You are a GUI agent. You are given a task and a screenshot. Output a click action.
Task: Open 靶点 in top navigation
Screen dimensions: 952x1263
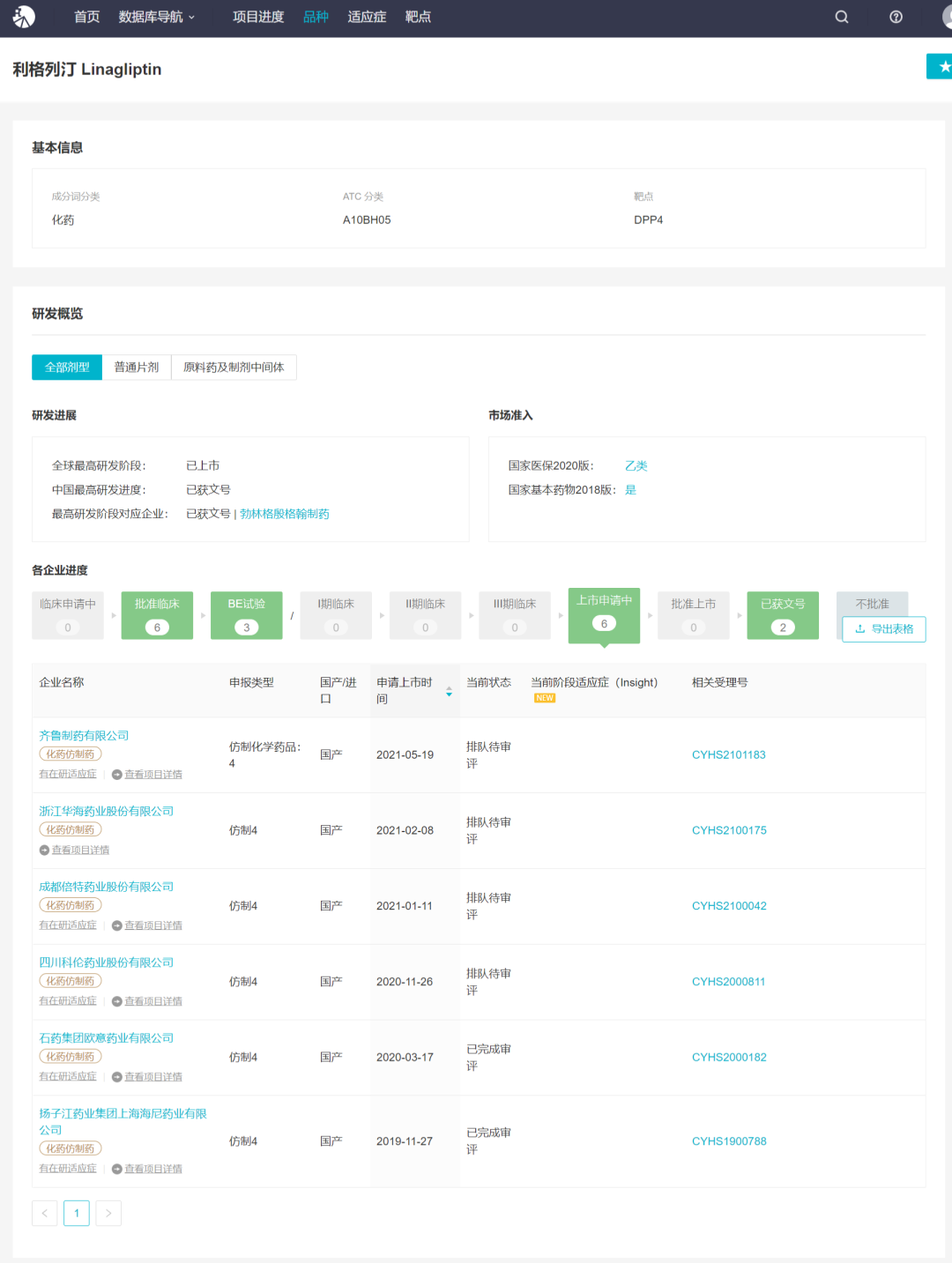tap(418, 17)
